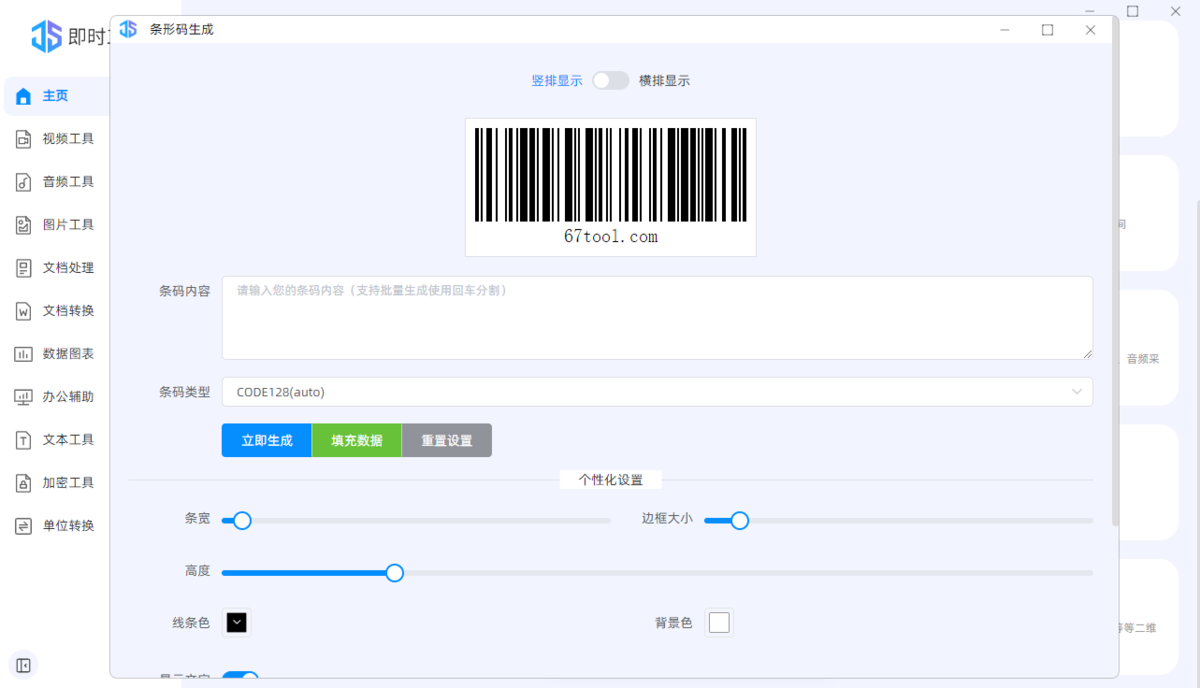The height and width of the screenshot is (688, 1200).
Task: Click the generated barcode preview image
Action: (610, 187)
